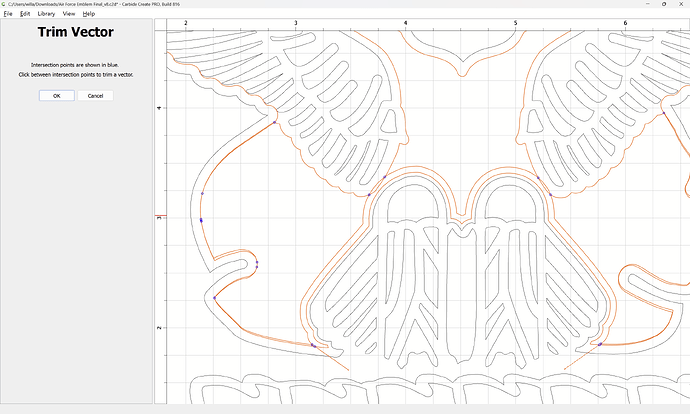
Task: Maximize the Carbide Create window
Action: click(664, 4)
